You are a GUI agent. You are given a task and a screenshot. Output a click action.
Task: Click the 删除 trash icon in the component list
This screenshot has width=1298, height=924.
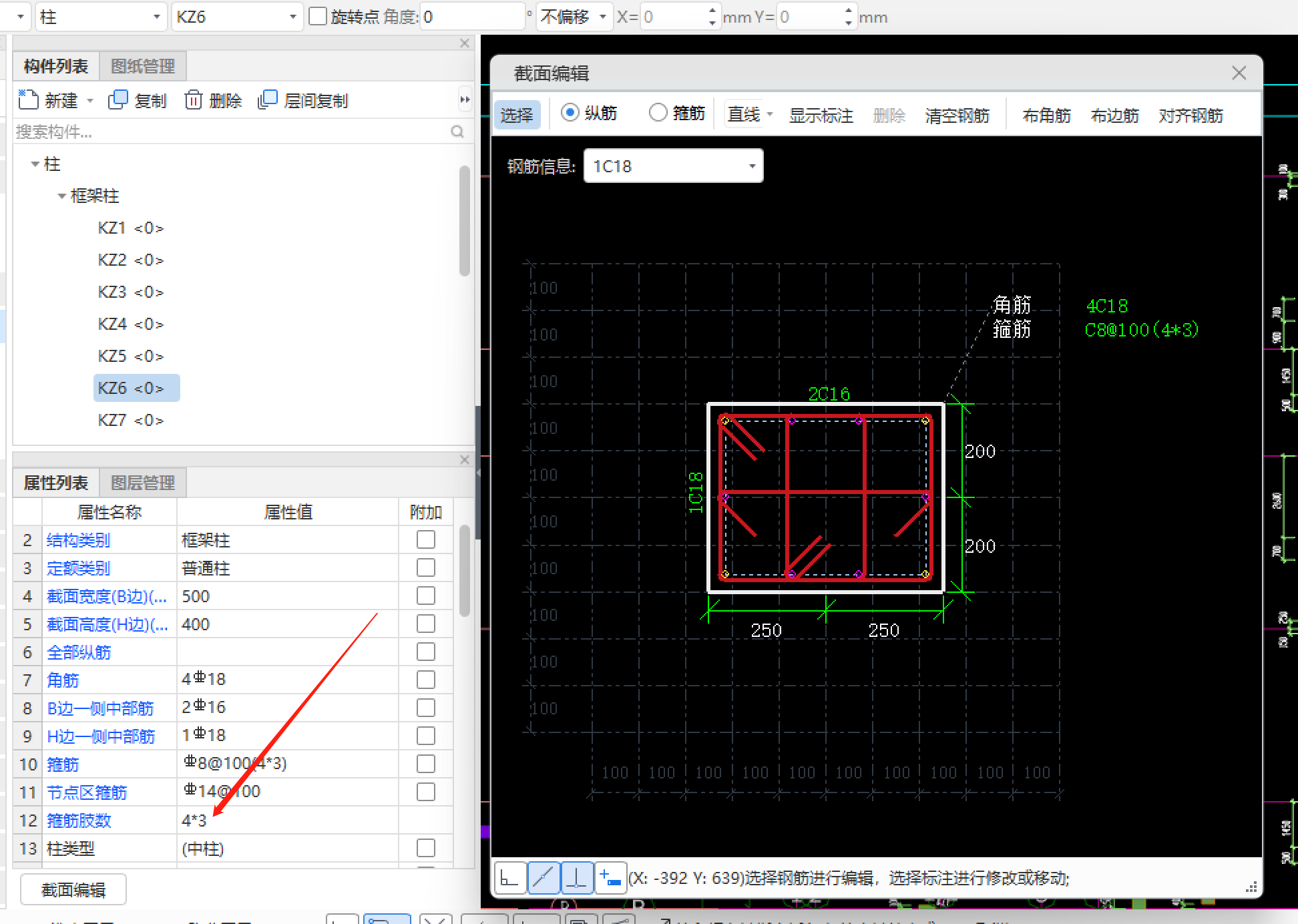click(x=193, y=100)
